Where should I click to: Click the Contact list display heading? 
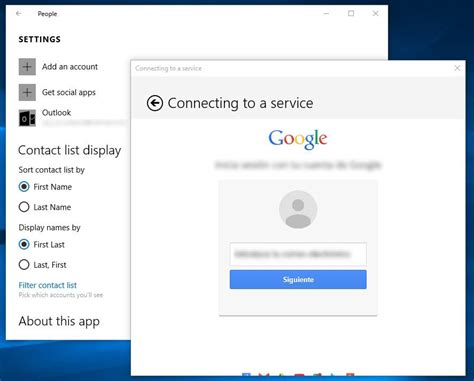pos(70,150)
